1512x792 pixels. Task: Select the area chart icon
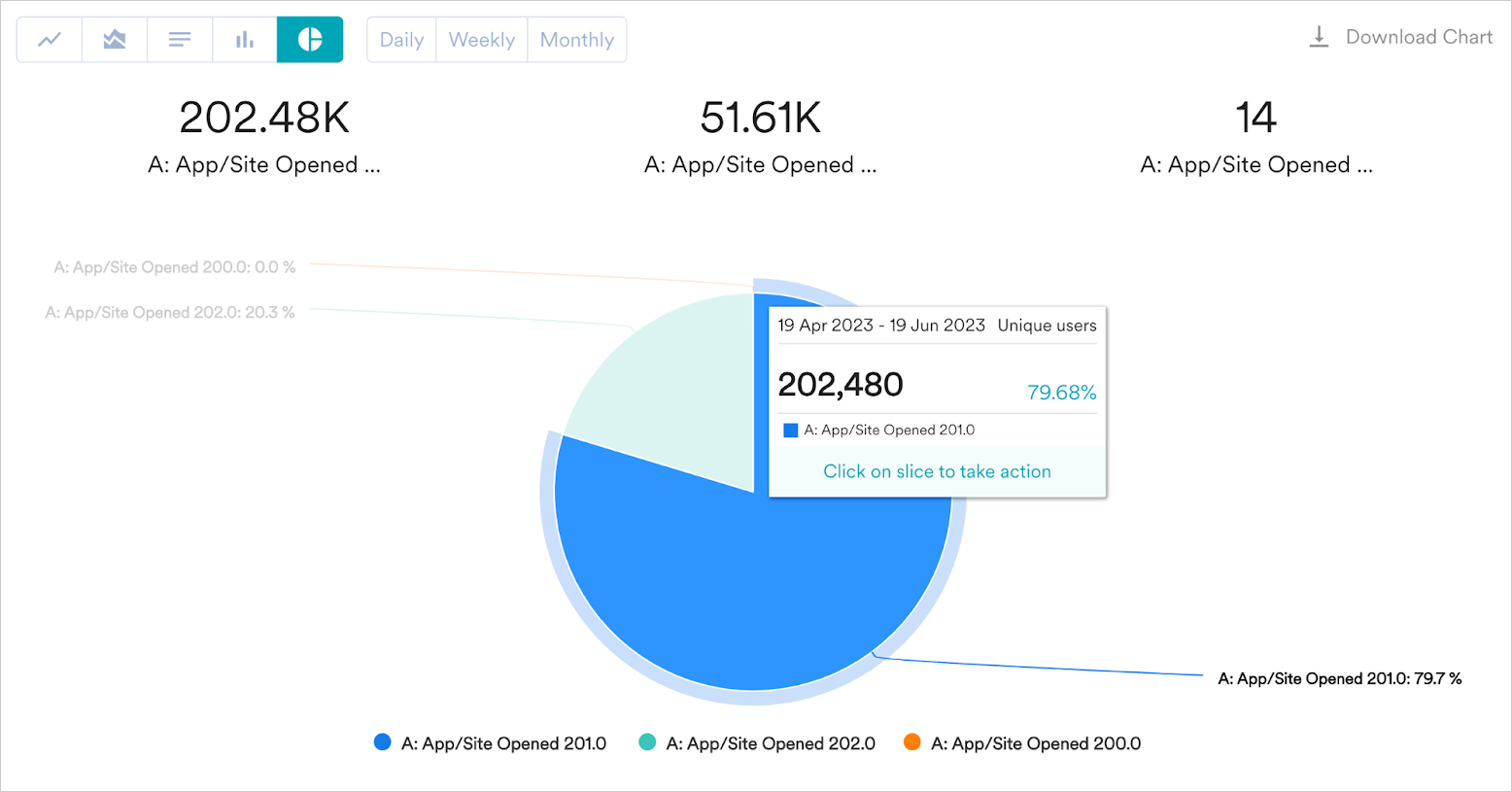pyautogui.click(x=115, y=40)
